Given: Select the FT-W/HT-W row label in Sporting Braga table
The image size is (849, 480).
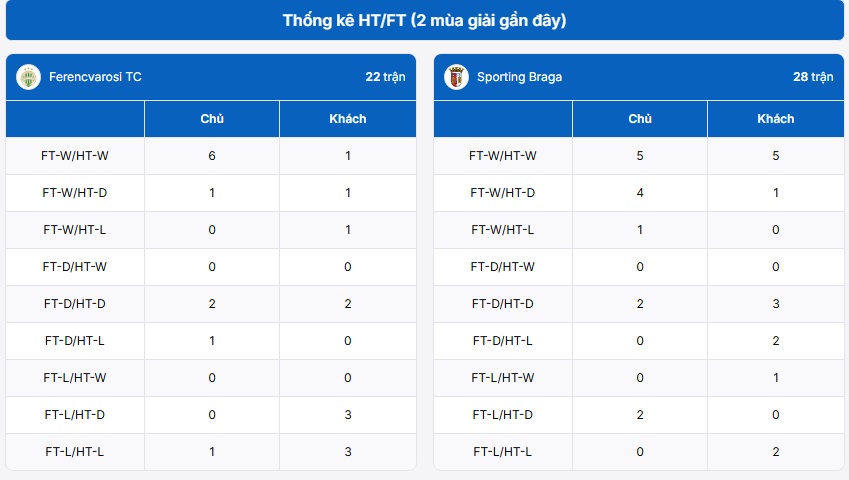Looking at the screenshot, I should 502,156.
